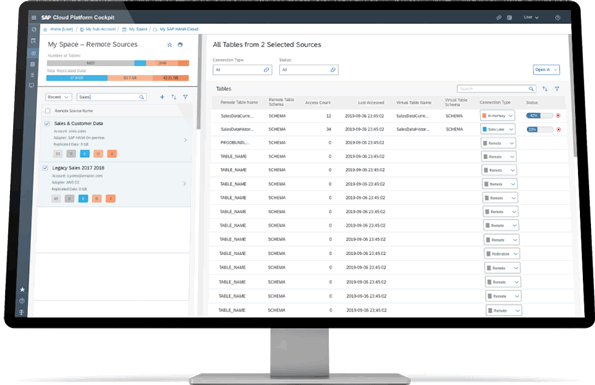The image size is (595, 385).
Task: Click the fifth icon in the left sidebar
Action: [x=32, y=75]
